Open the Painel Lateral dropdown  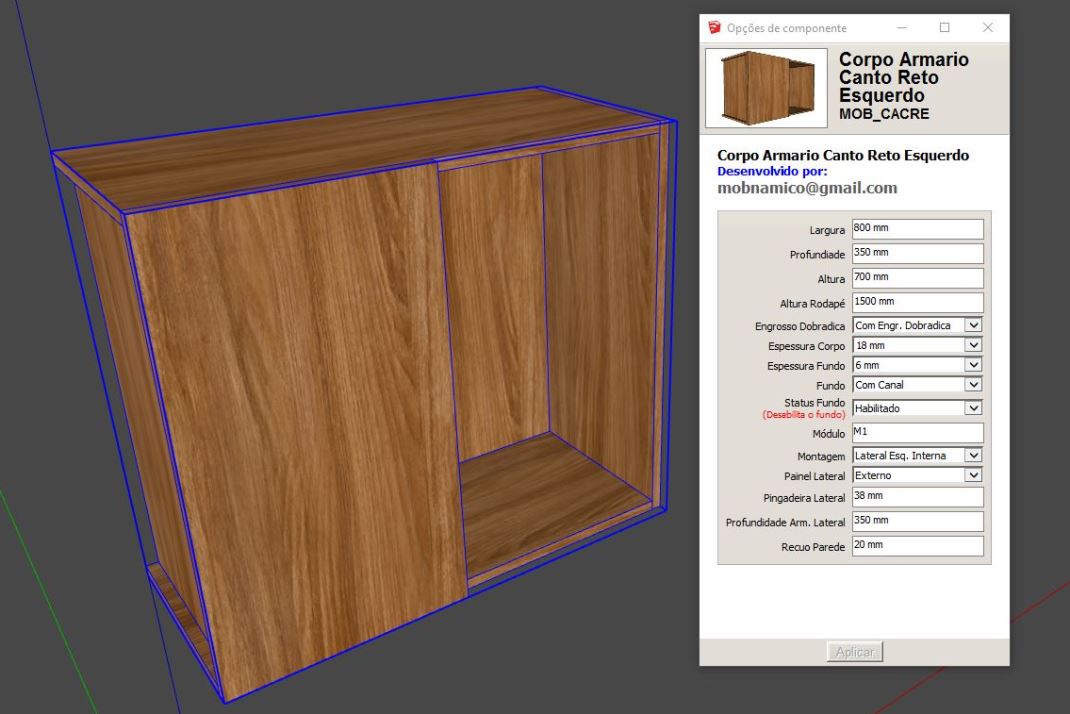(918, 475)
